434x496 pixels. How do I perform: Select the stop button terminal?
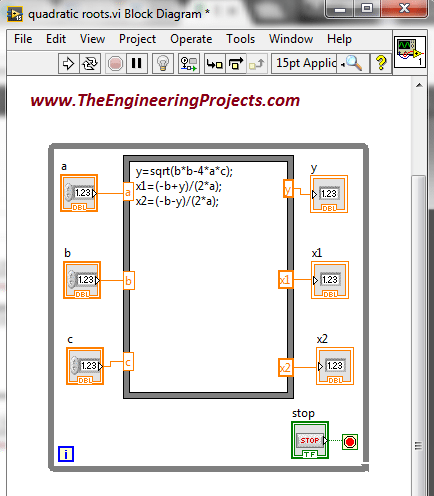pyautogui.click(x=310, y=440)
